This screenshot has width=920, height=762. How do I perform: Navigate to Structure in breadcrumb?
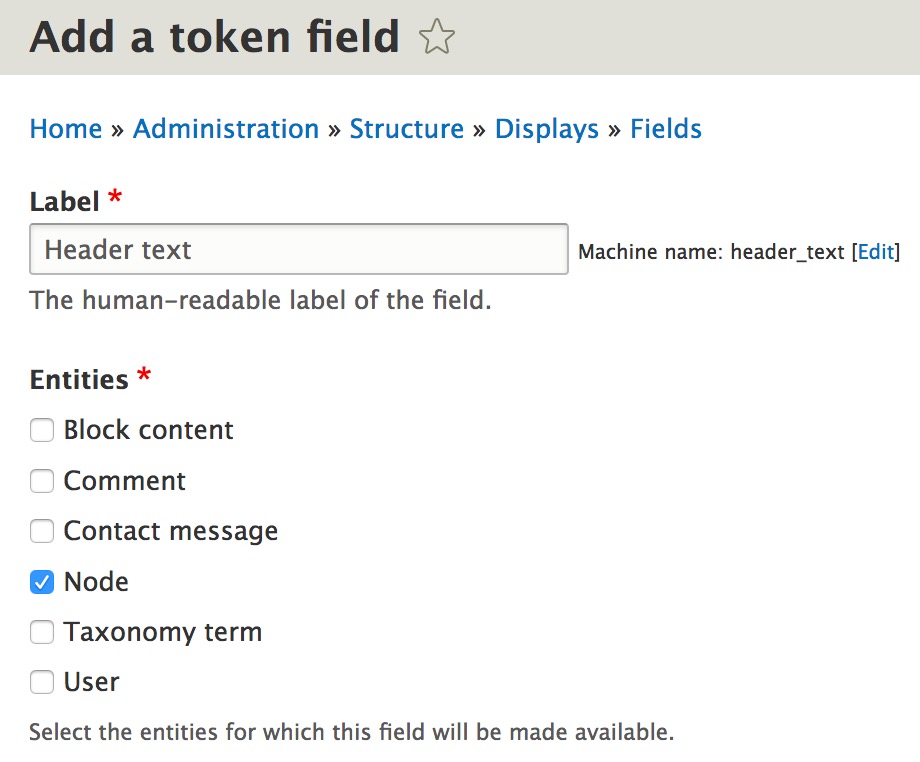click(x=407, y=129)
